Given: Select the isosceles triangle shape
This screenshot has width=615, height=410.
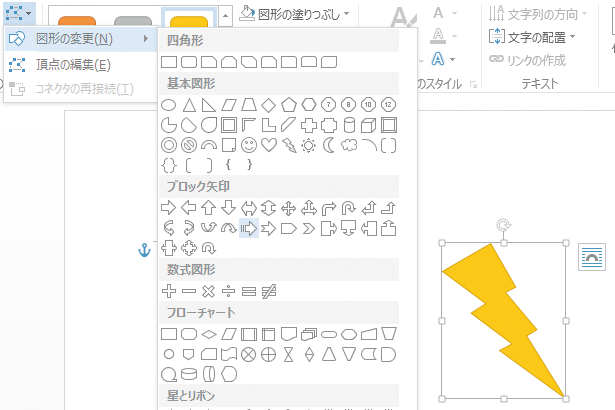Looking at the screenshot, I should click(x=189, y=105).
